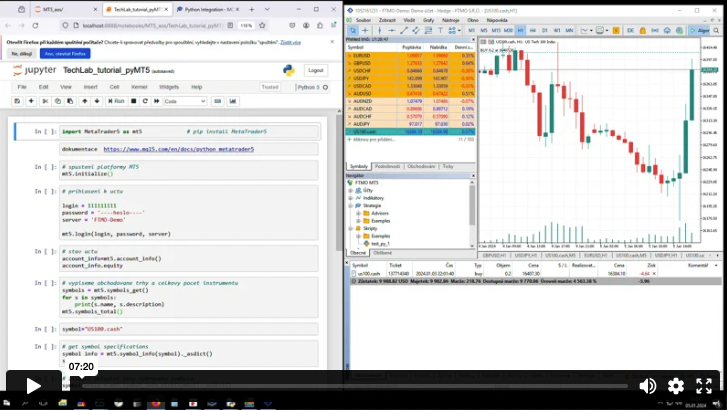
Task: Switch chart to the H4 timeframe
Action: coord(532,30)
